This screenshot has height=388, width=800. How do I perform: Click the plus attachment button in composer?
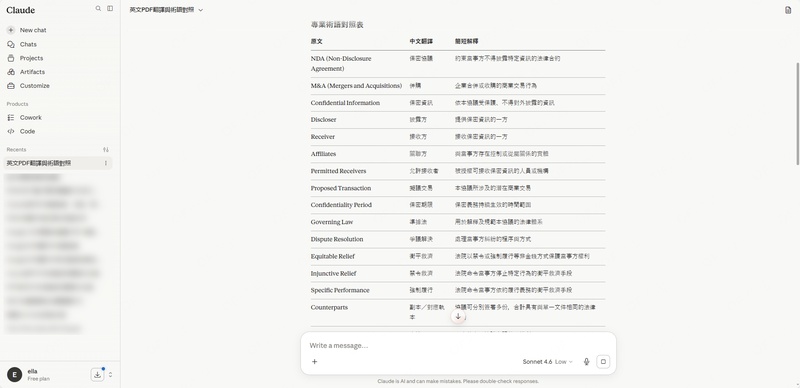point(314,361)
